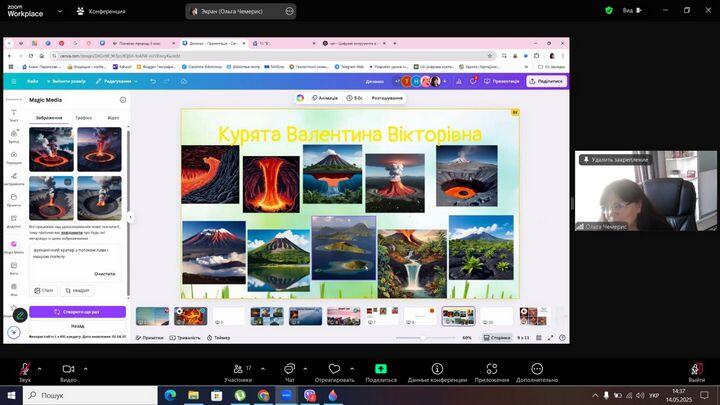720x405 pixels.
Task: Expand participants options arrow
Action: (x=263, y=368)
